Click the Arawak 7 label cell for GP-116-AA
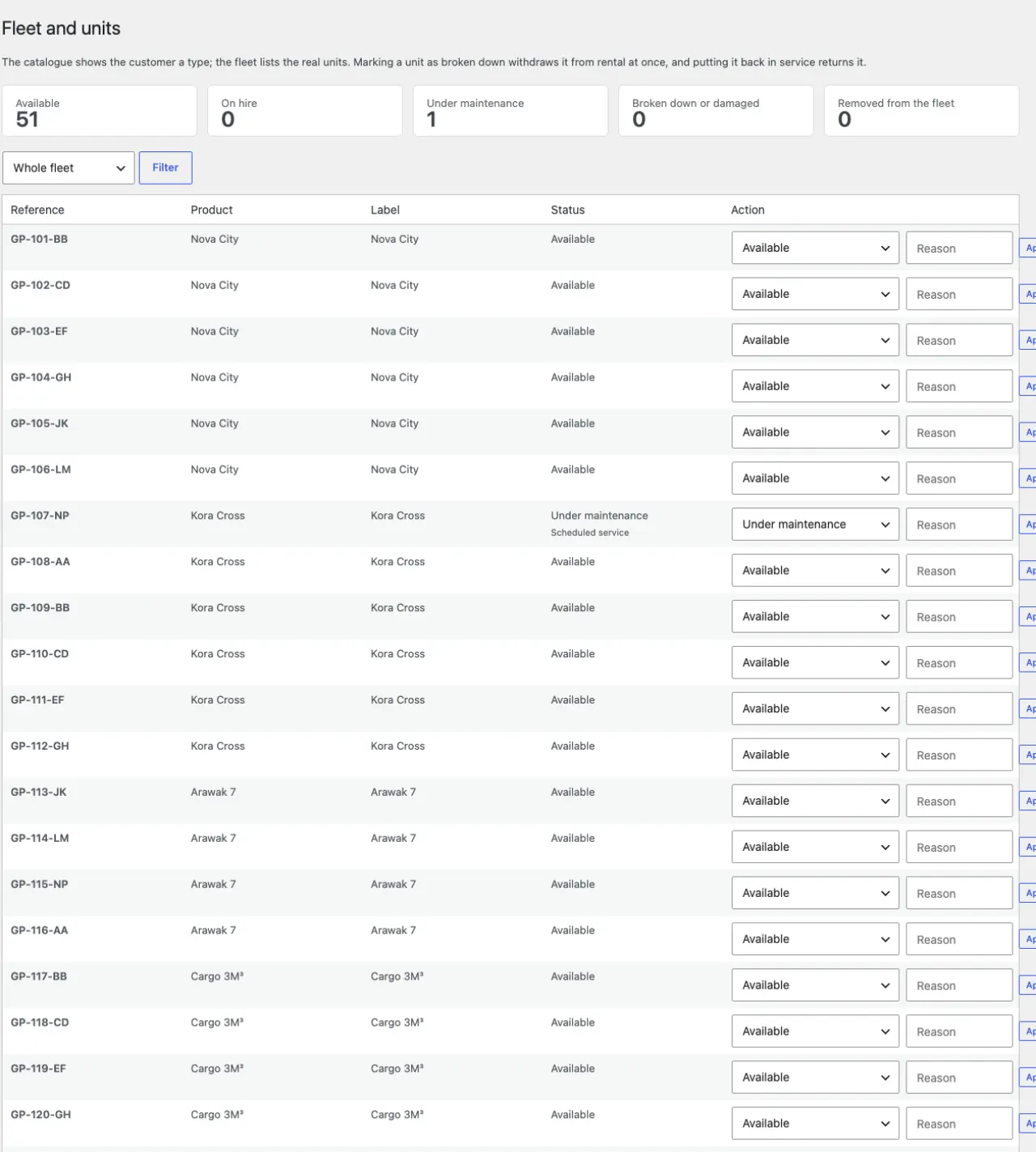 393,931
